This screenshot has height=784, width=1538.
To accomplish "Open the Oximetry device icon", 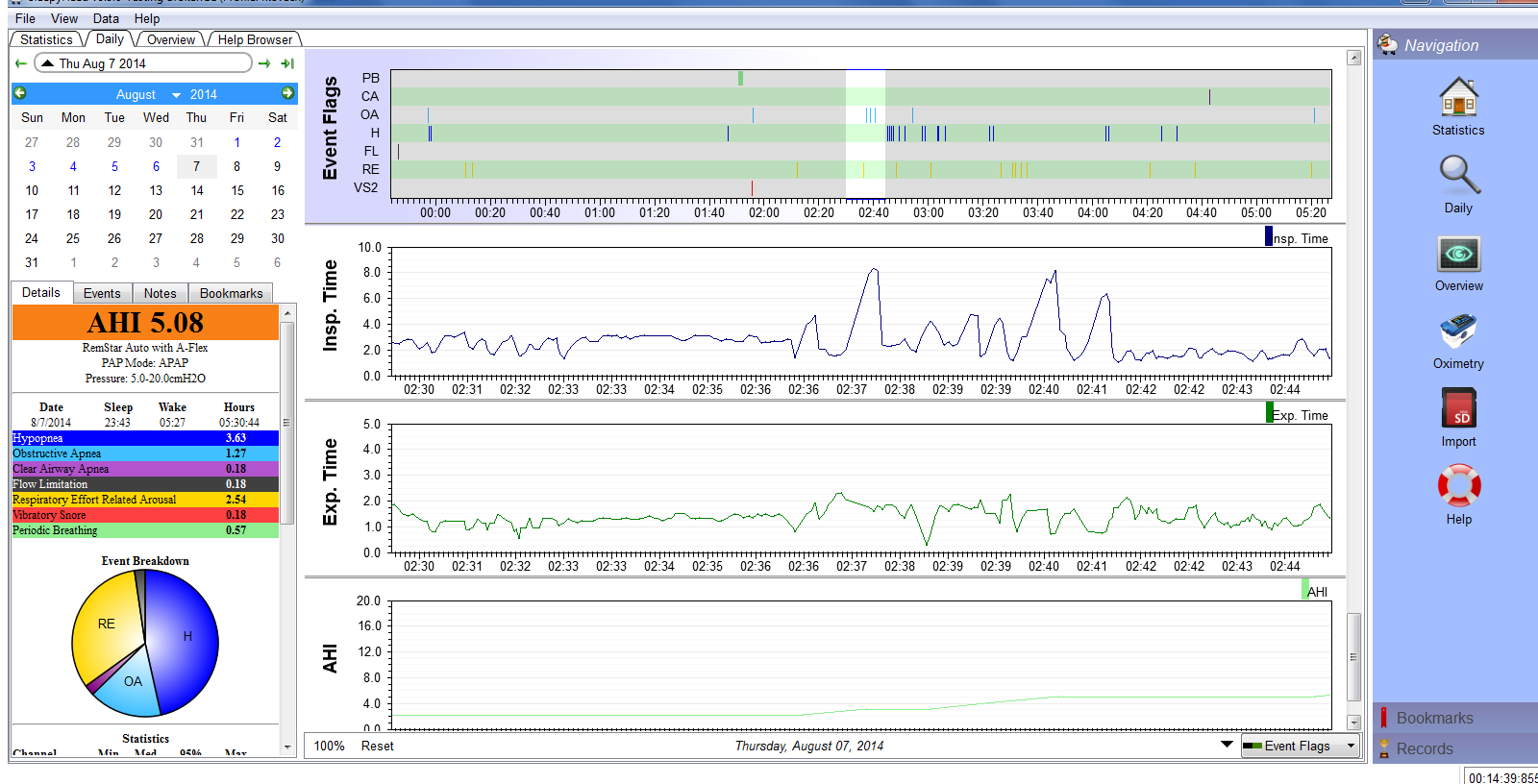I will tap(1458, 331).
